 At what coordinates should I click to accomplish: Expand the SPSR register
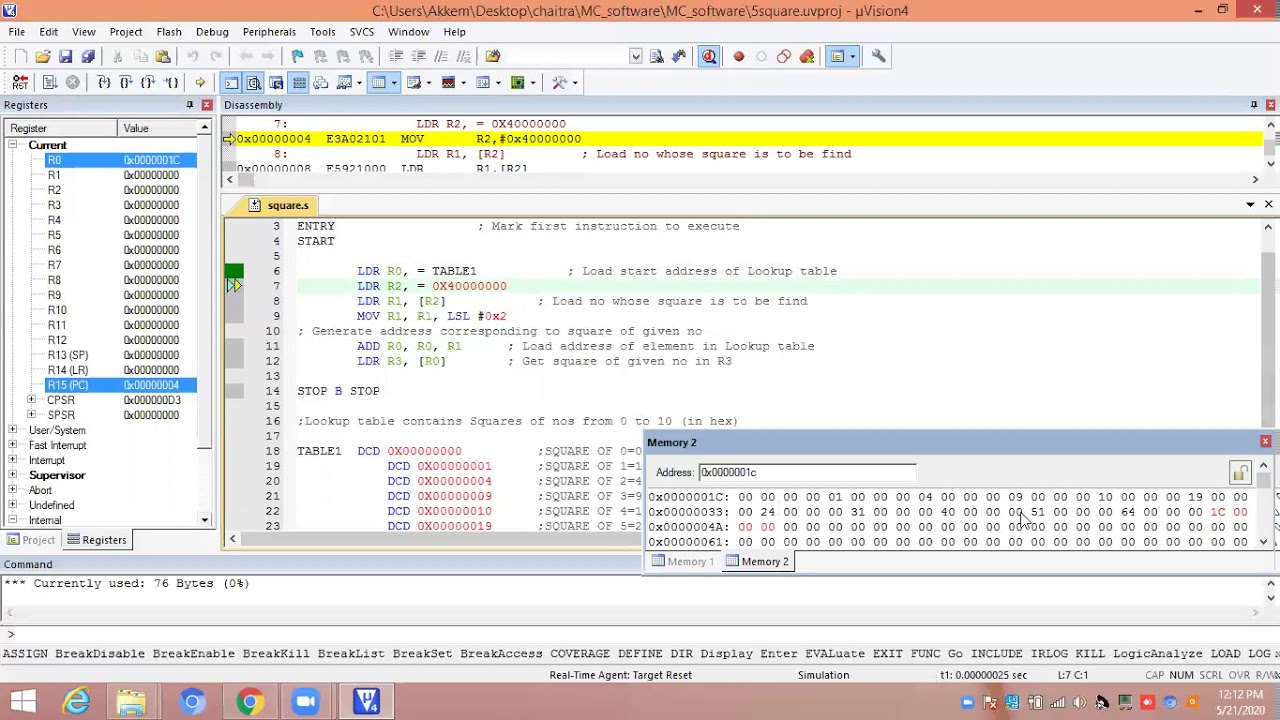pyautogui.click(x=31, y=415)
